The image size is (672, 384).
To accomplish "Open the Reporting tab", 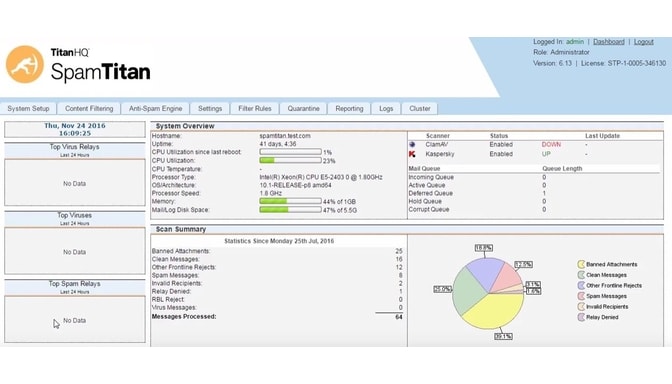I will coord(349,108).
